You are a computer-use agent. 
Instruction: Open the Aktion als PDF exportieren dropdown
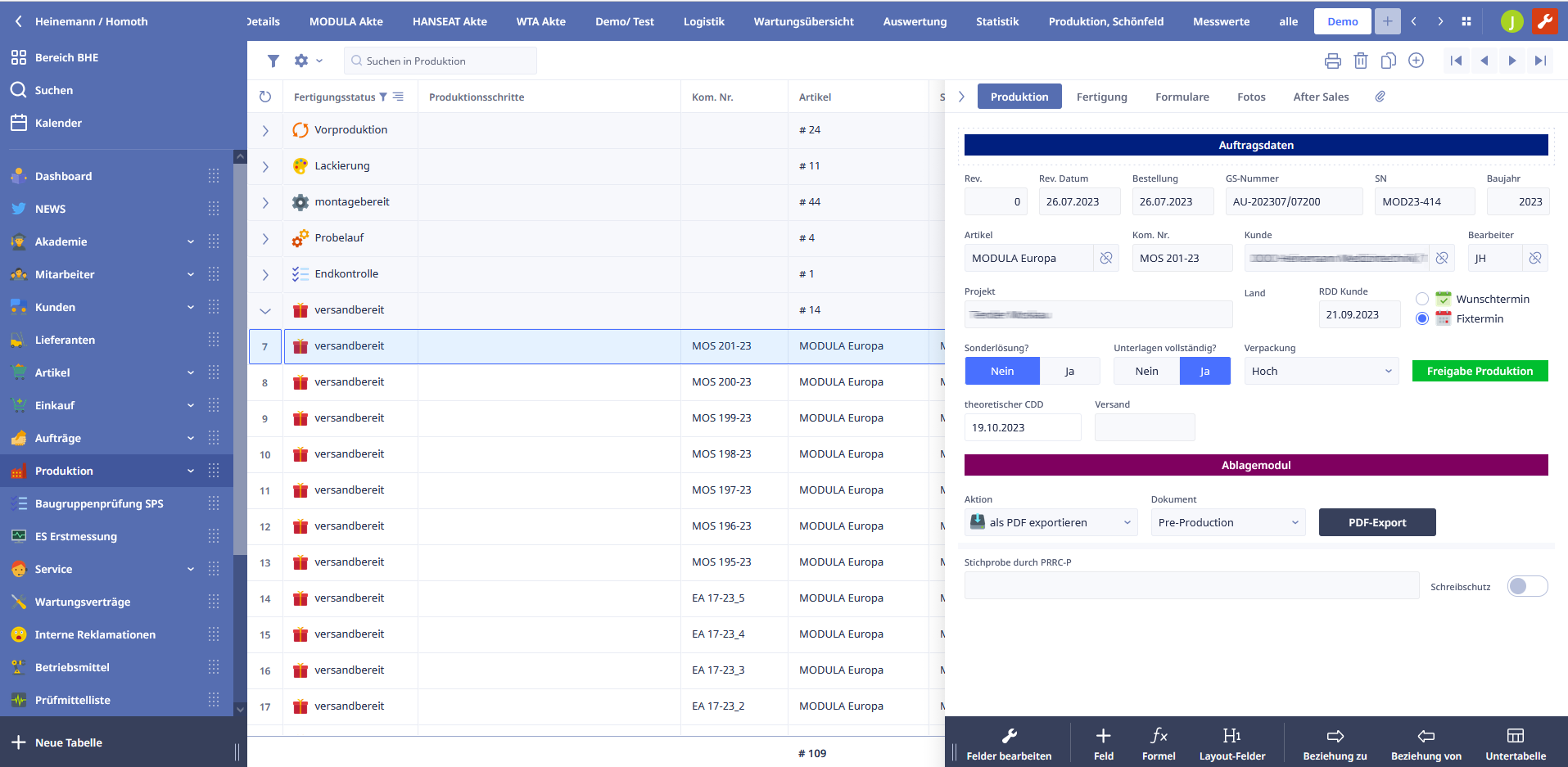click(x=1051, y=522)
